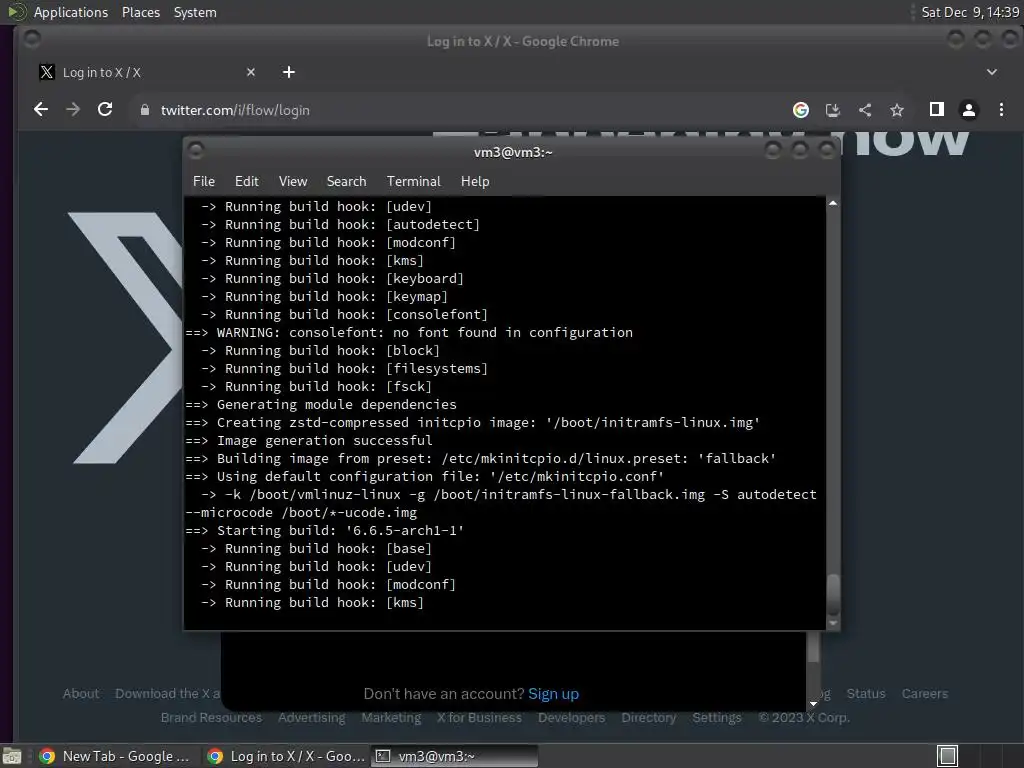
Task: Open Chrome window menu button in title bar
Action: [x=31, y=39]
